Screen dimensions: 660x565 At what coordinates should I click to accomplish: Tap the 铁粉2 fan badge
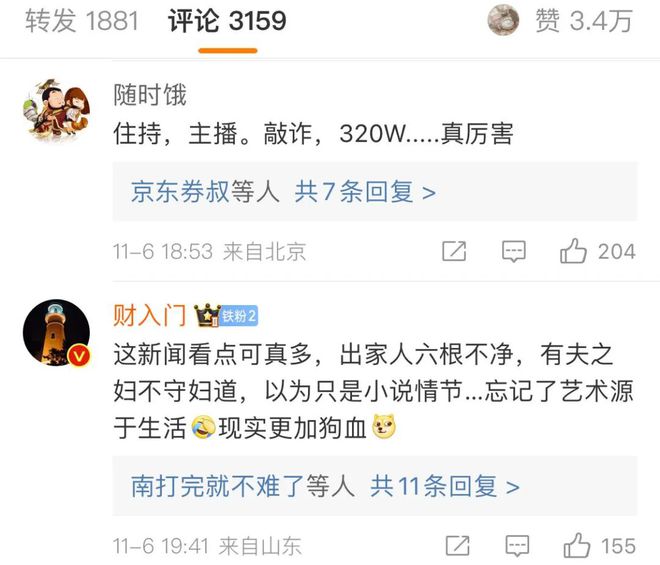click(x=239, y=315)
